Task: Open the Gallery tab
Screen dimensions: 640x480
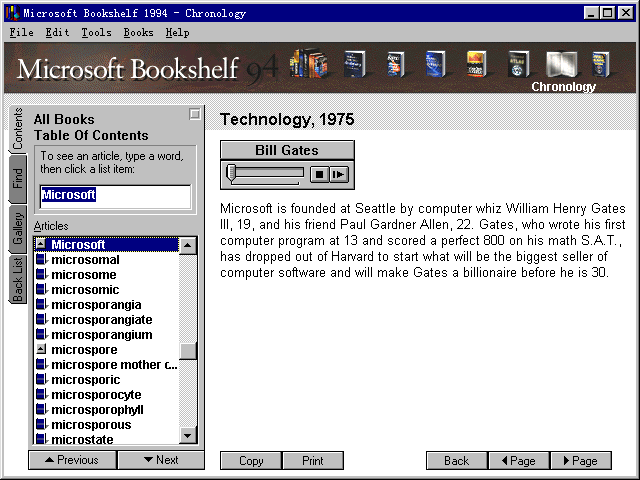Action: pos(18,229)
